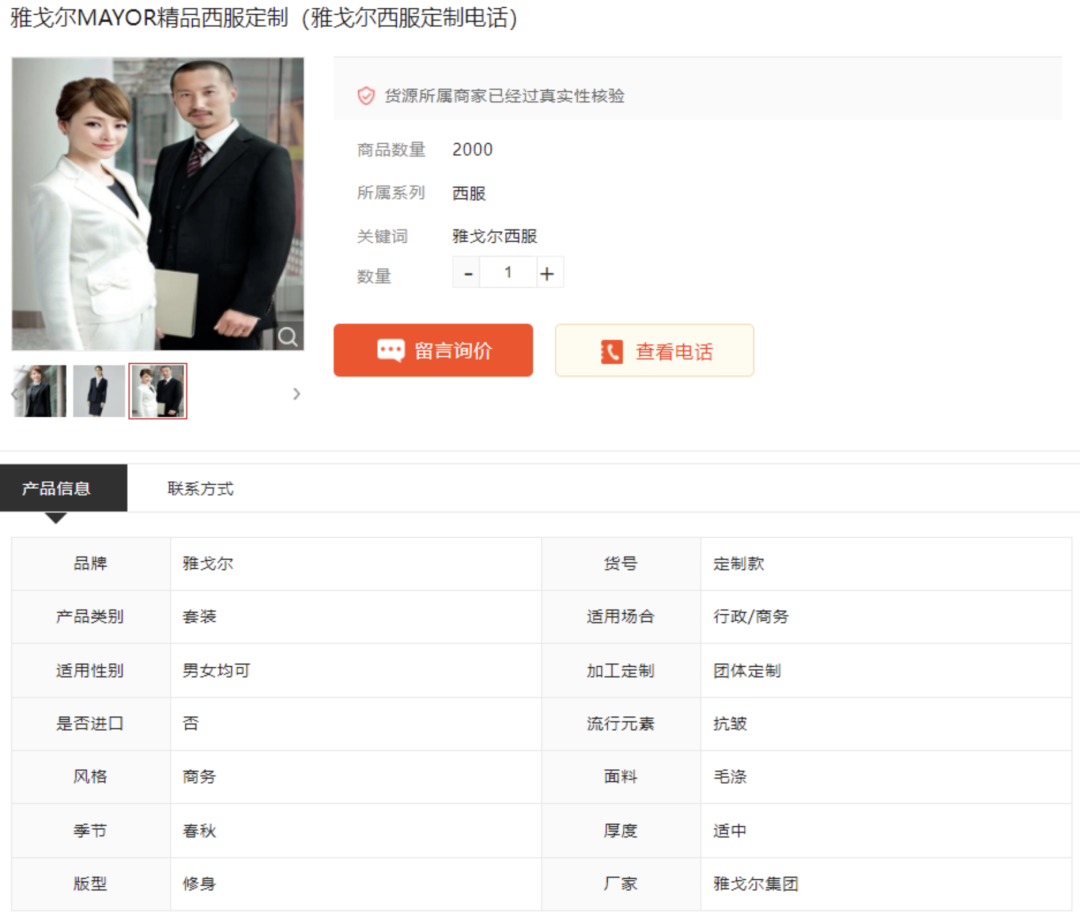
Task: Click the keyword text 雅戈尔西服
Action: click(494, 236)
